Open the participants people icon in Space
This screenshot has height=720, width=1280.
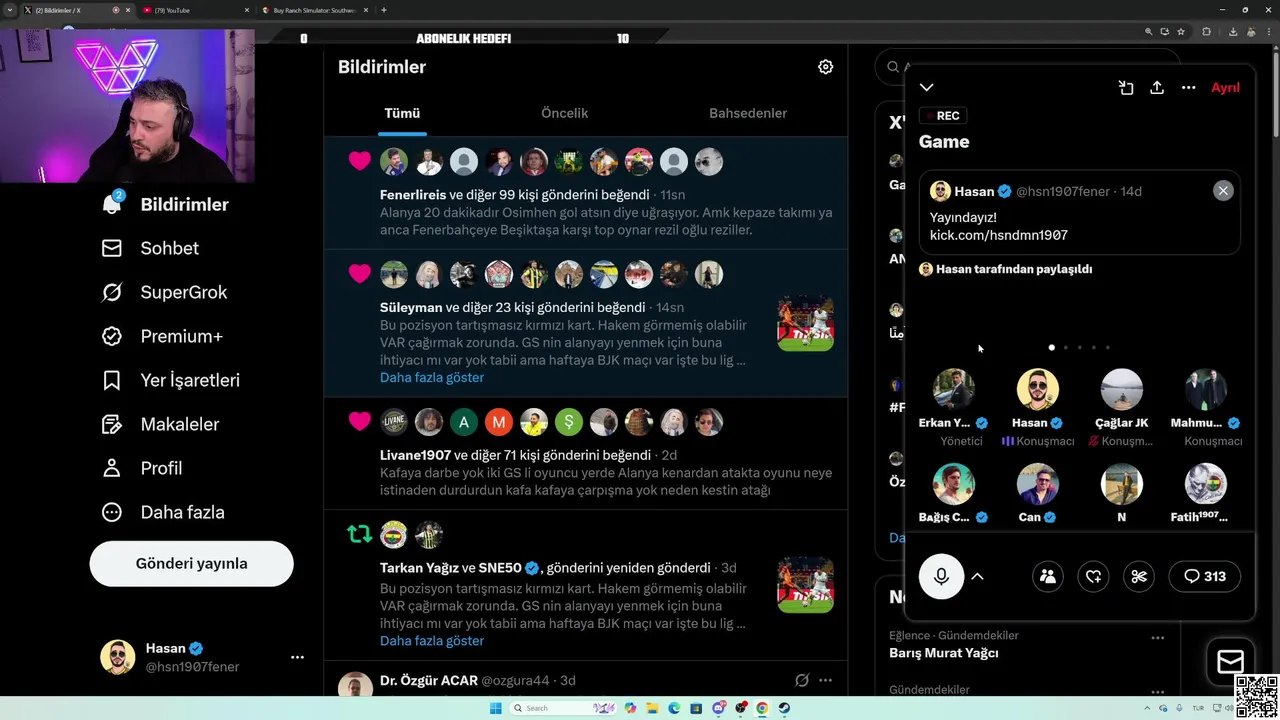(x=1048, y=576)
